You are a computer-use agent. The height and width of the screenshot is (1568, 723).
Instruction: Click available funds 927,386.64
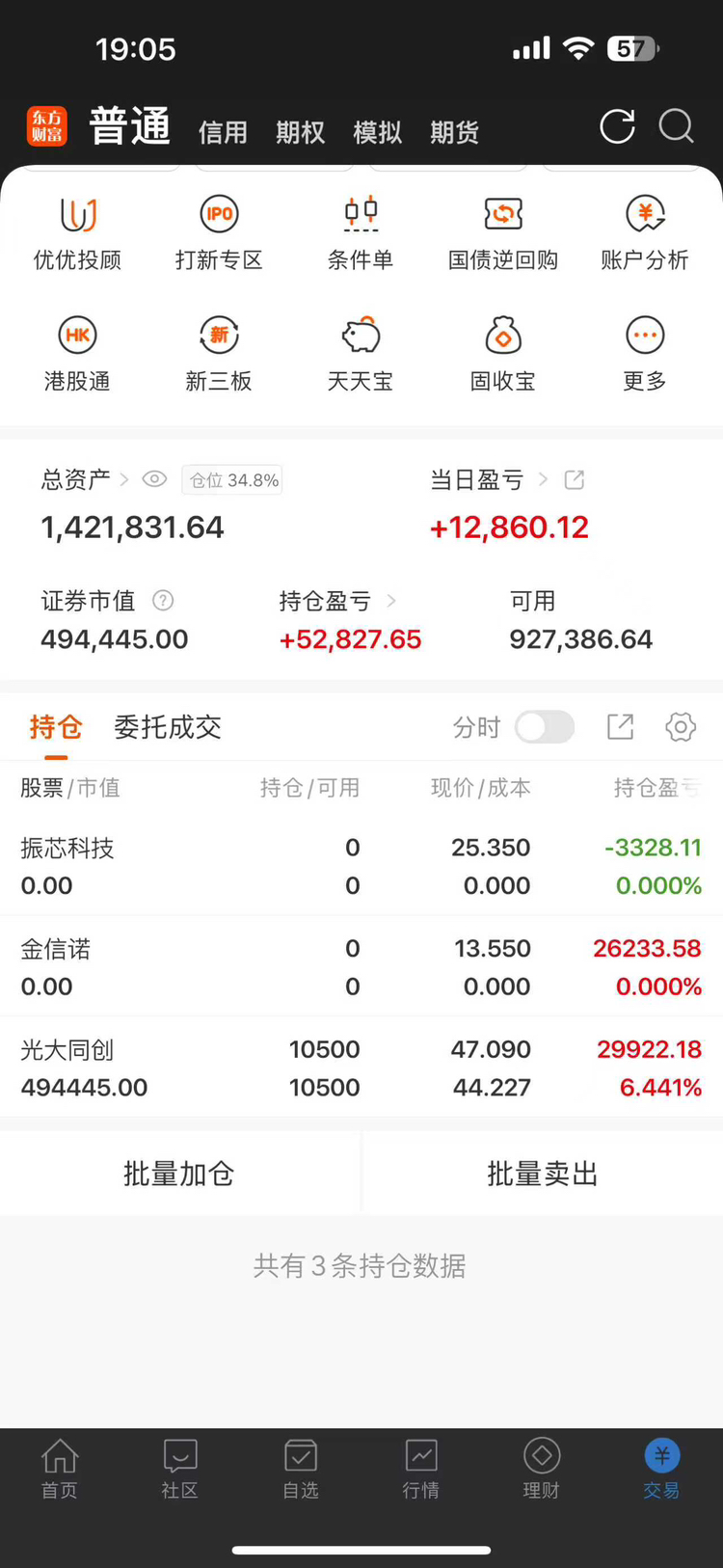coord(581,639)
